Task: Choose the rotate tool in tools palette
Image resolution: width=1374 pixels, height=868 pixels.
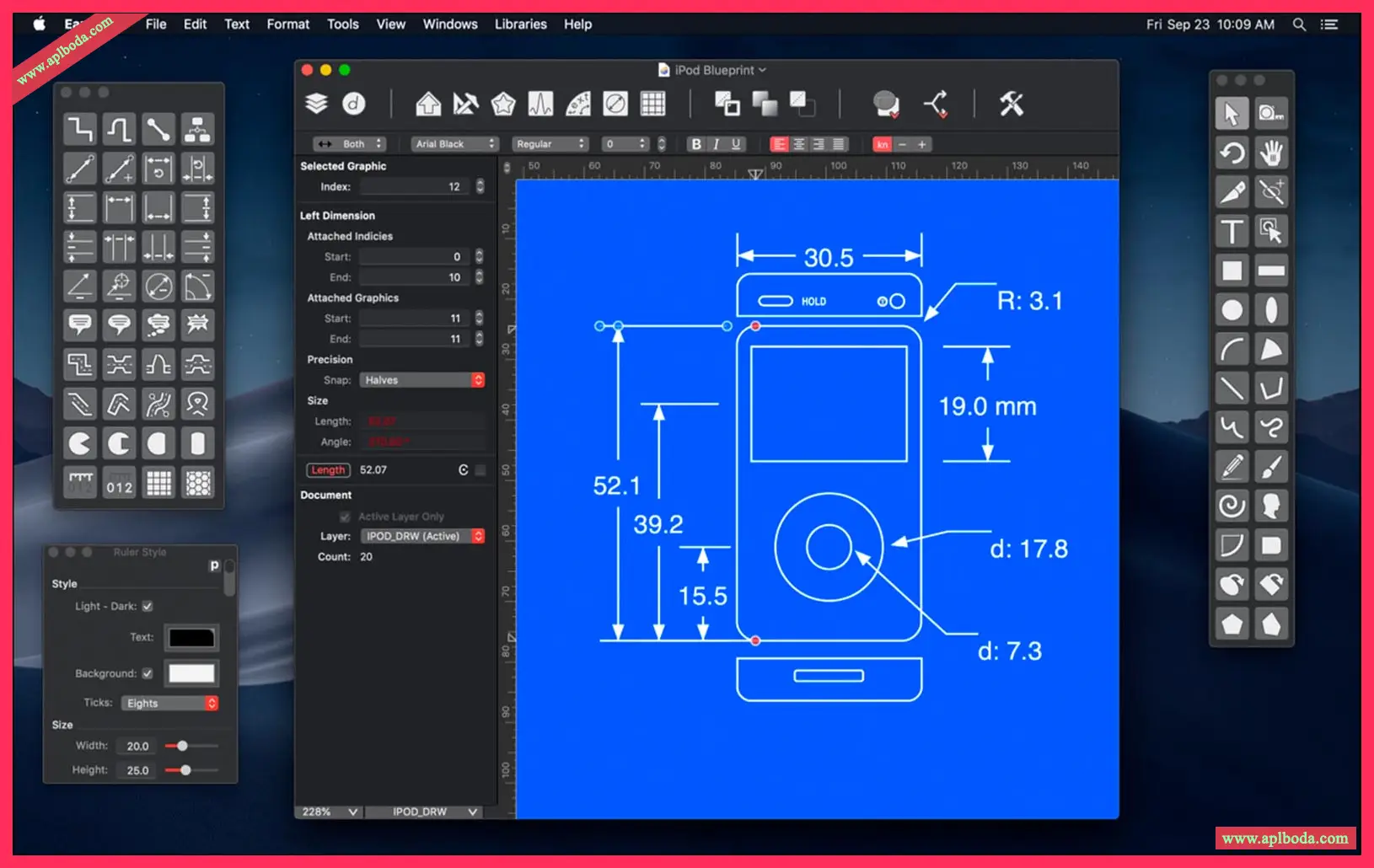Action: 1232,153
